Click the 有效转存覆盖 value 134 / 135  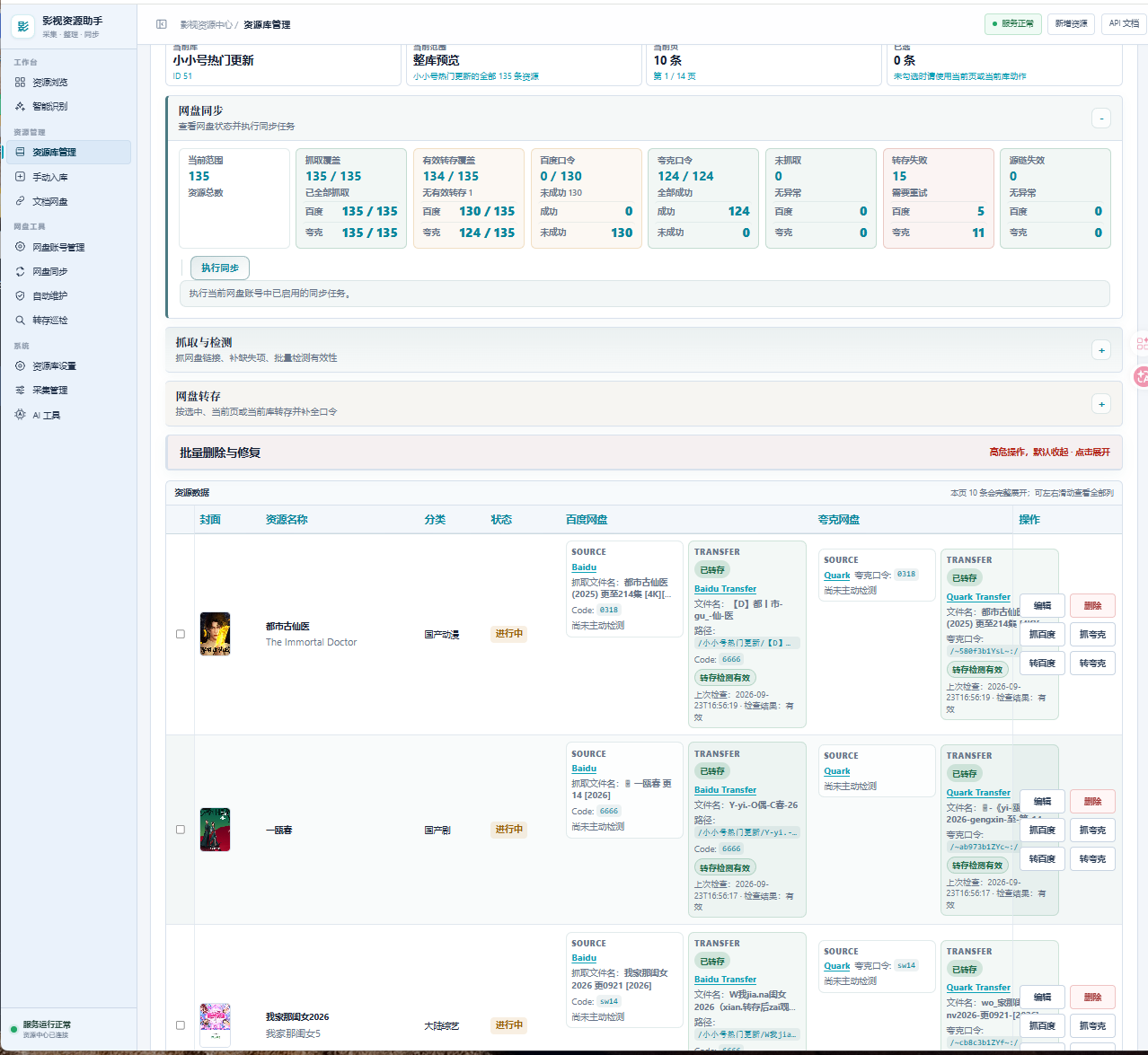click(451, 177)
